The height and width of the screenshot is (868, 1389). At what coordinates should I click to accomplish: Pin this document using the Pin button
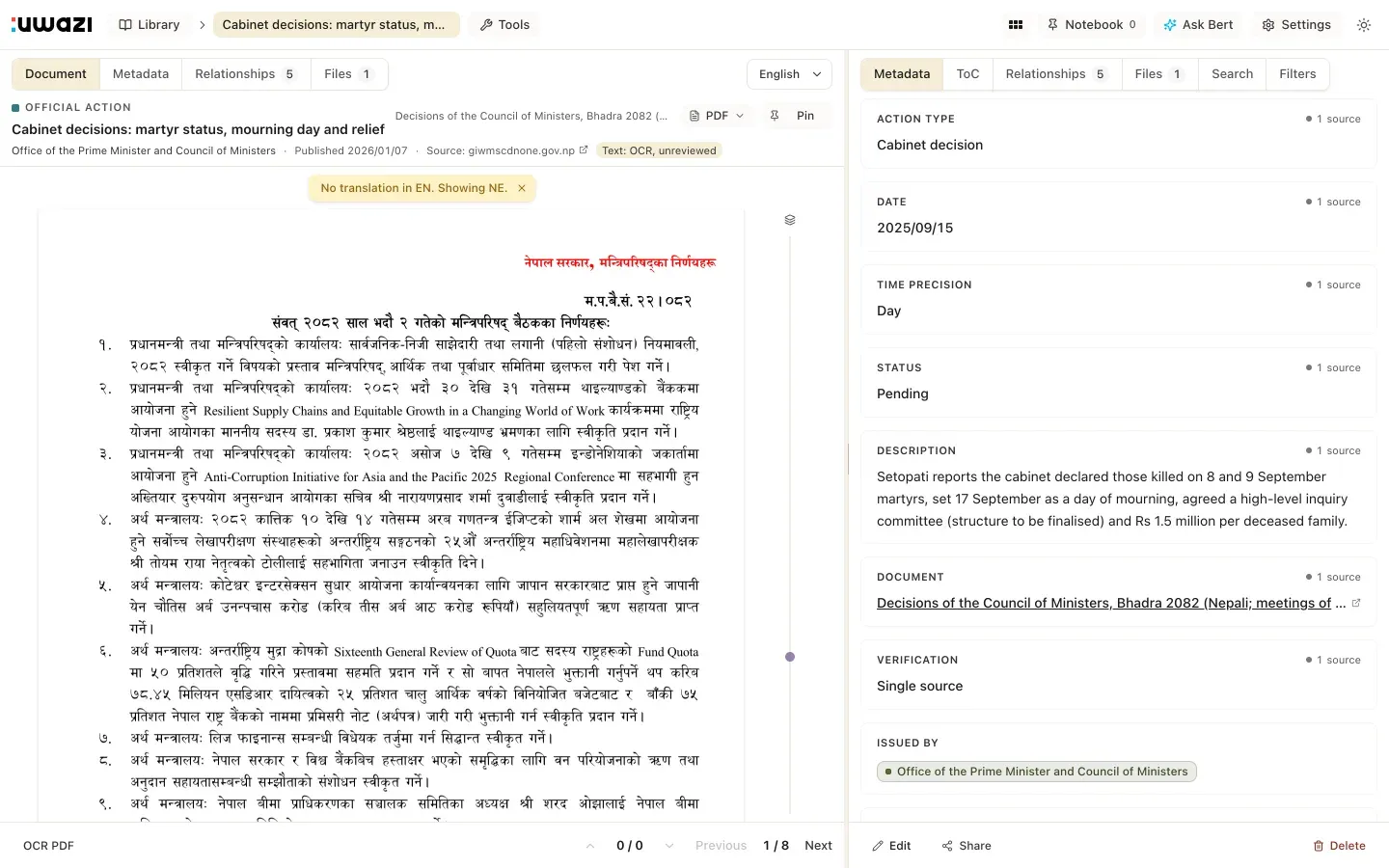click(793, 116)
